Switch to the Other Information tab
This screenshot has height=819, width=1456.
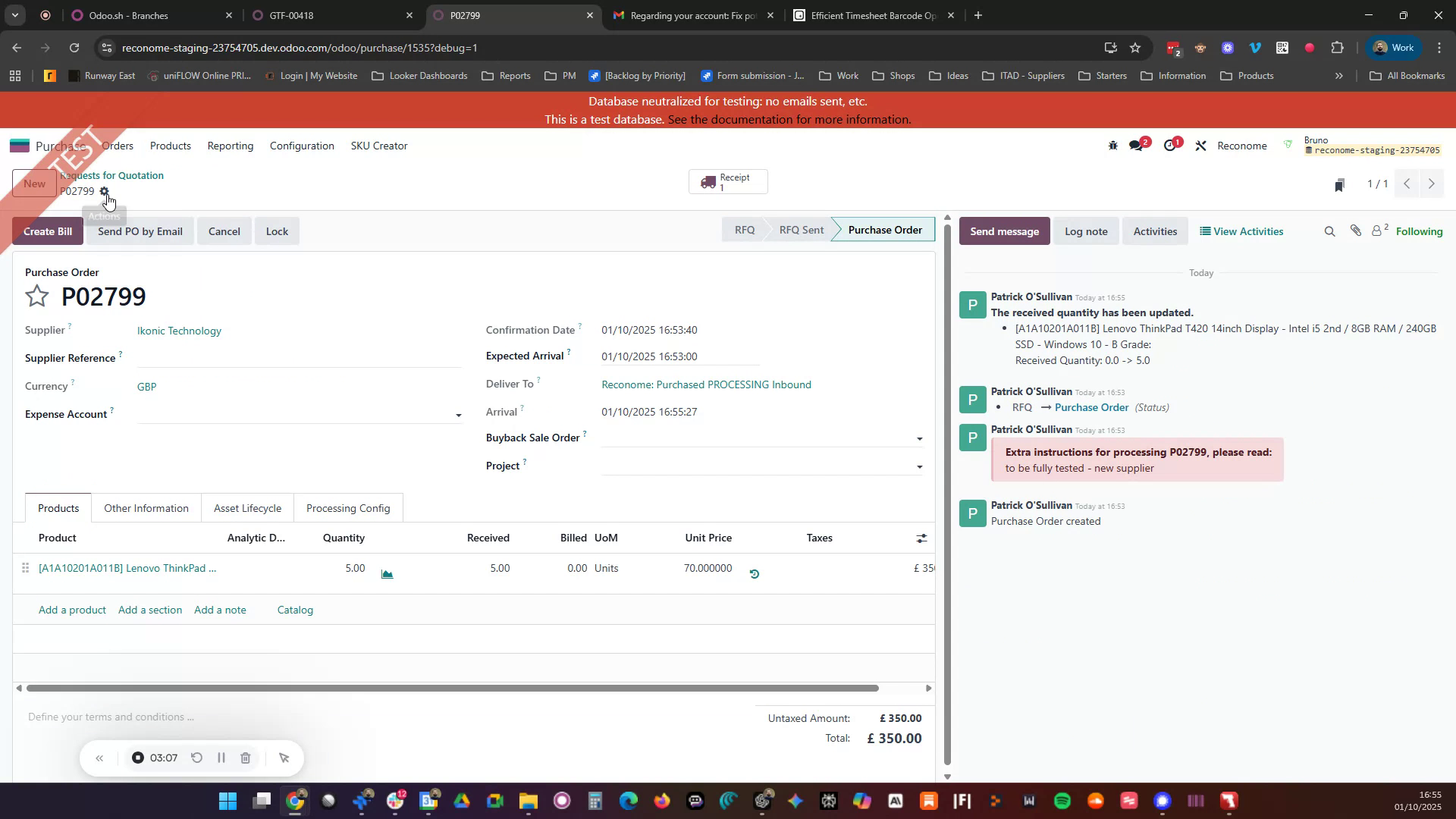tap(146, 507)
